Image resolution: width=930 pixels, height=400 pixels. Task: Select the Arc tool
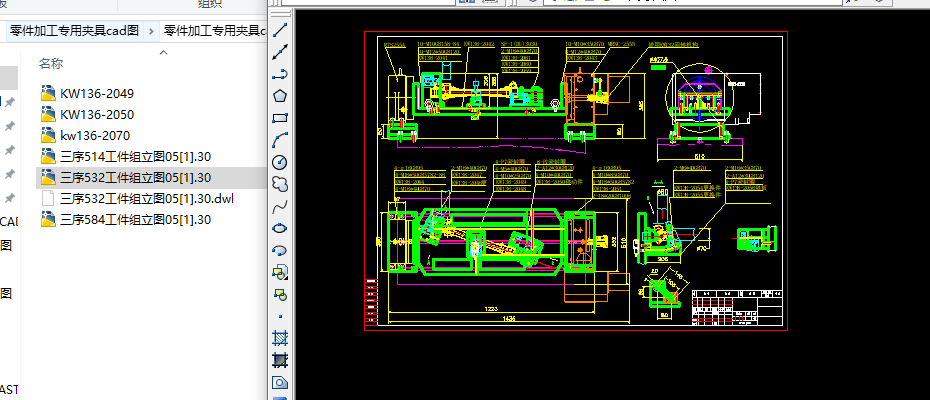coord(280,140)
